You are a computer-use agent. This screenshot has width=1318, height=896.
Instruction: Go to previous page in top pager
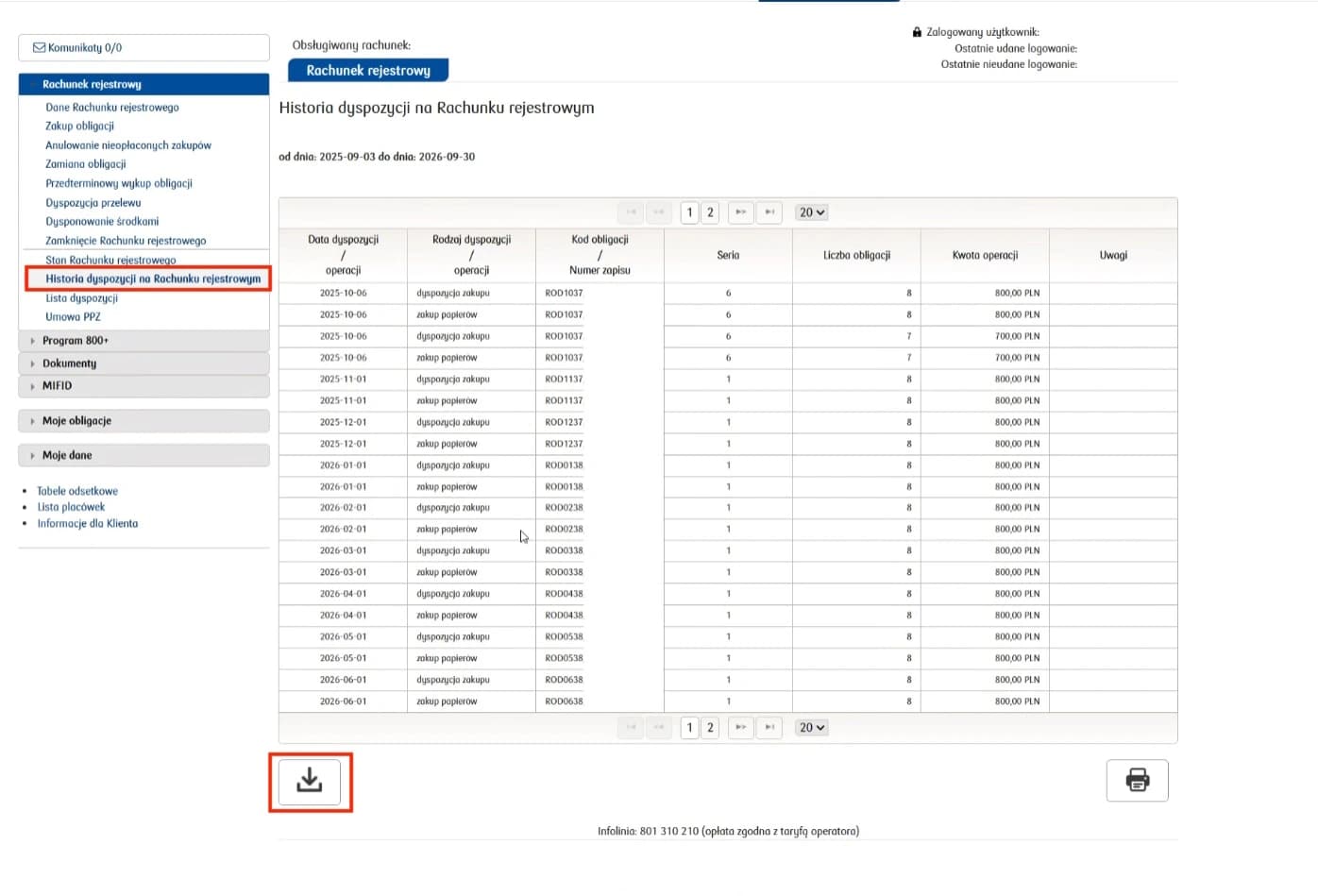[x=659, y=212]
